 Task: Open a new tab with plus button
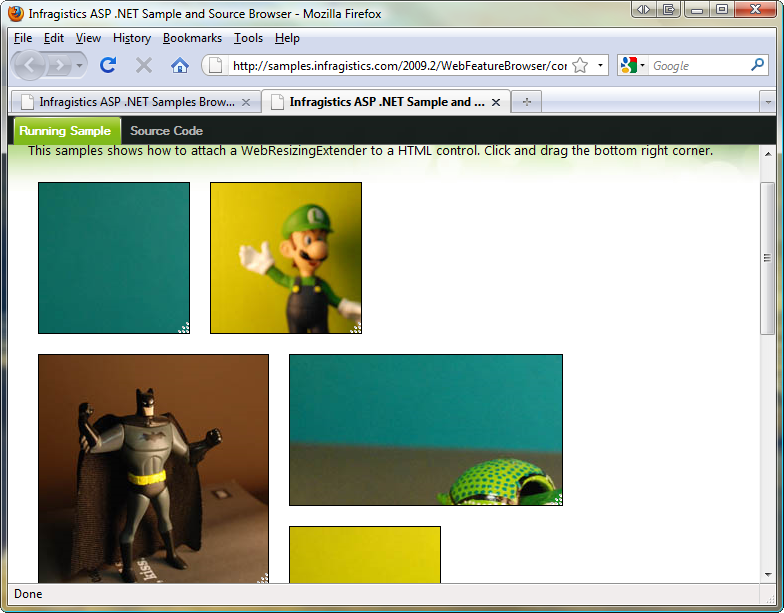(527, 102)
